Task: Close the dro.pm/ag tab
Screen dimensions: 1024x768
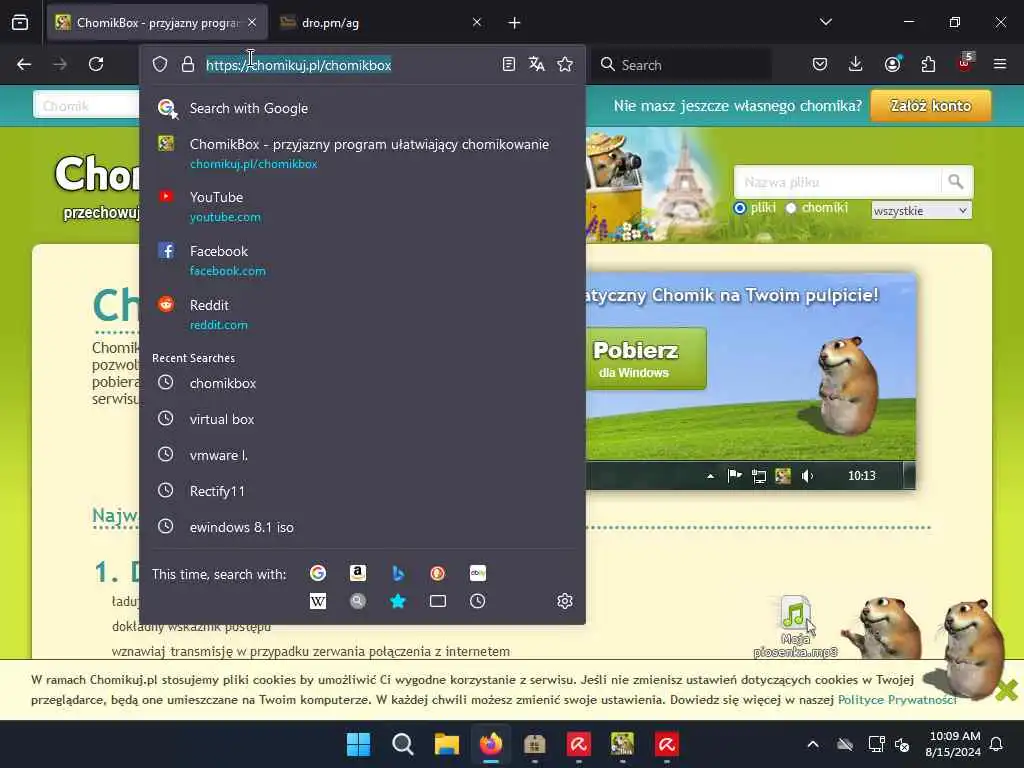Action: click(477, 23)
